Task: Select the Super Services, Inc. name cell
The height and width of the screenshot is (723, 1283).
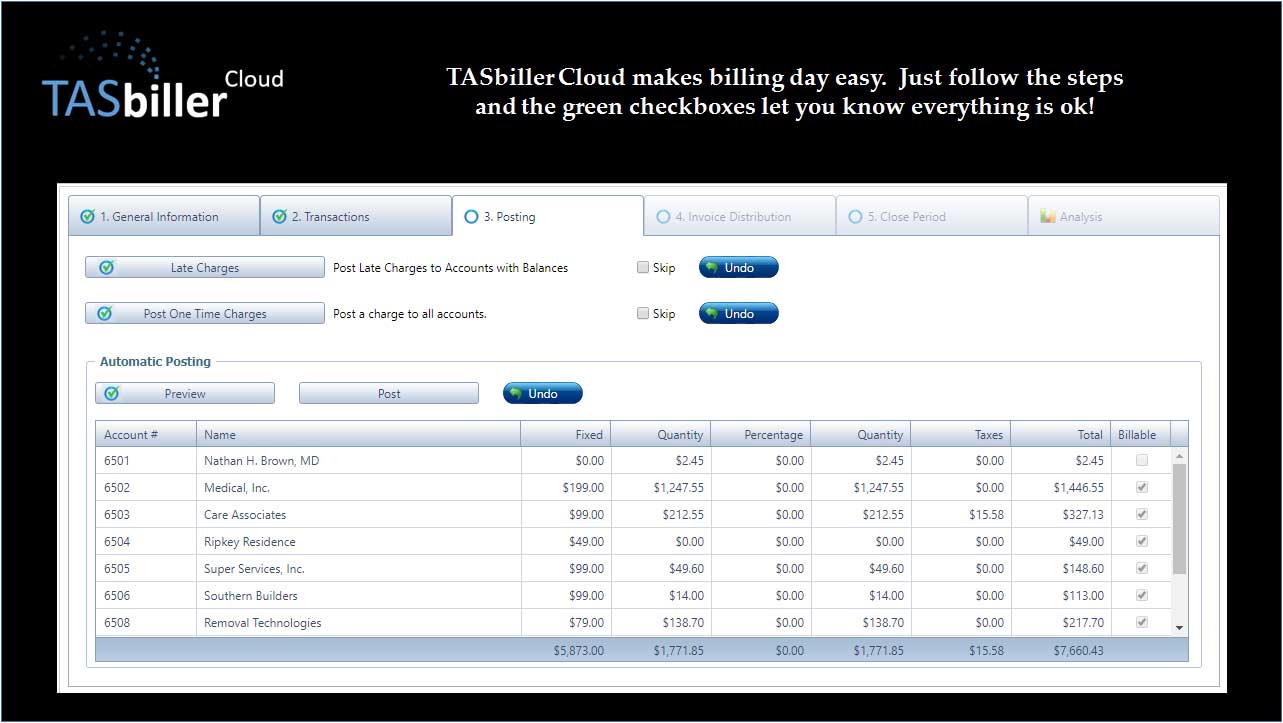Action: (358, 569)
